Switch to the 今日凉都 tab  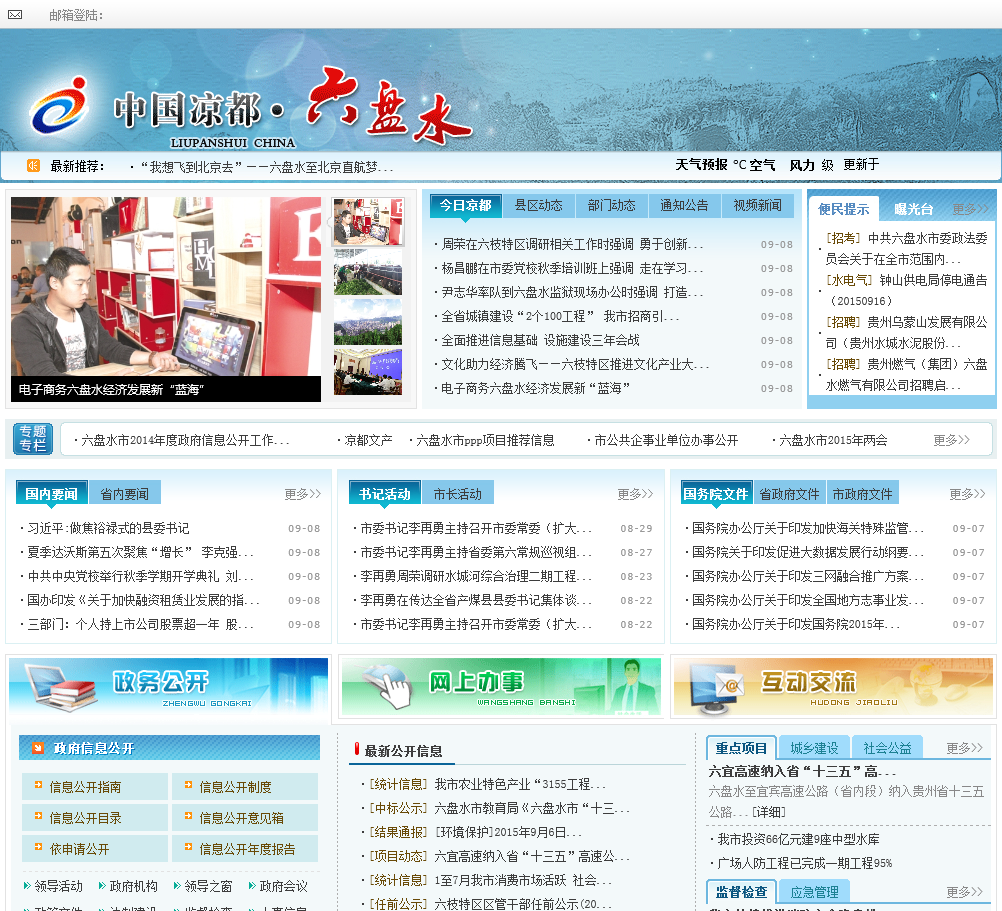pos(466,205)
